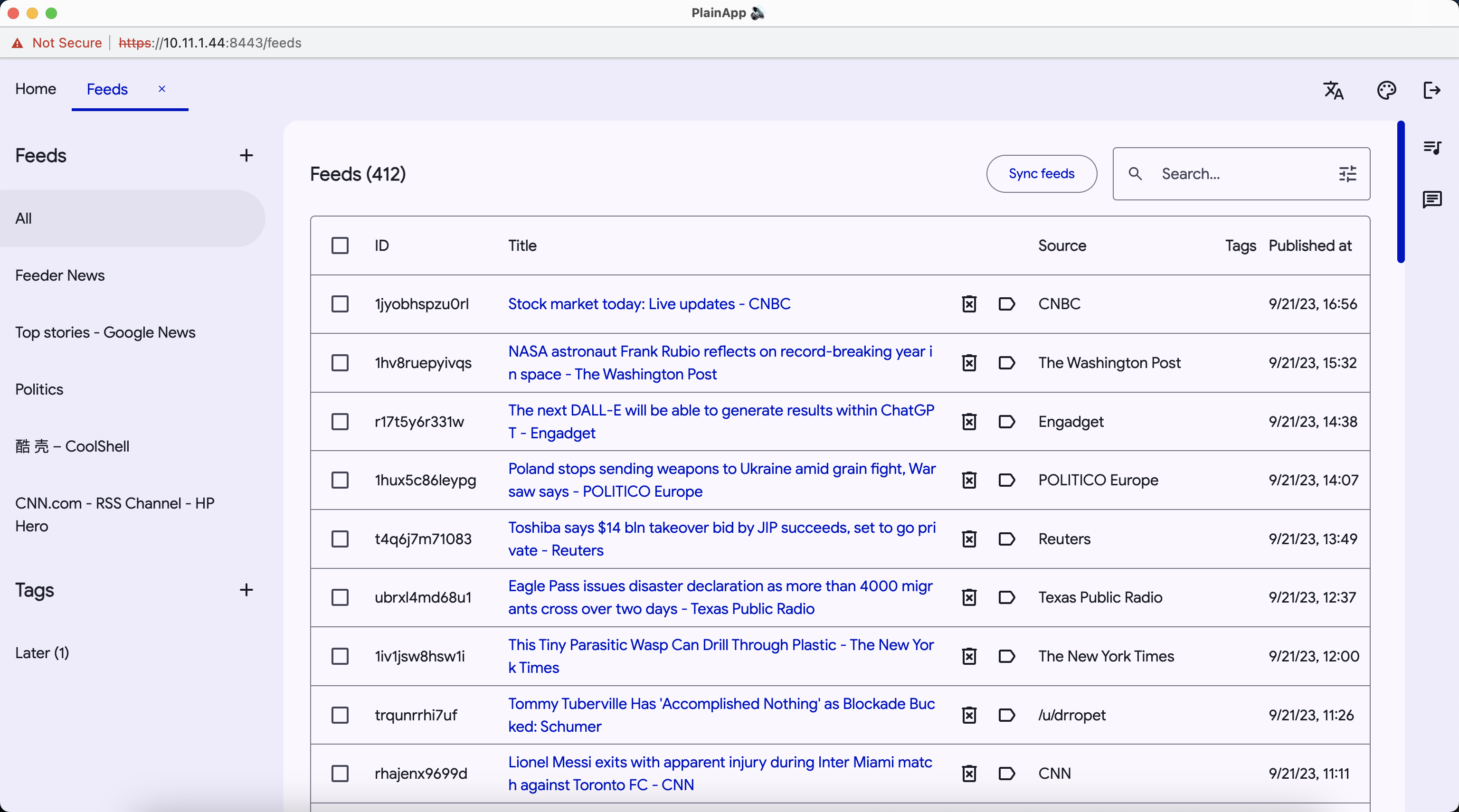Toggle the select-all checkbox in table header

[x=340, y=246]
